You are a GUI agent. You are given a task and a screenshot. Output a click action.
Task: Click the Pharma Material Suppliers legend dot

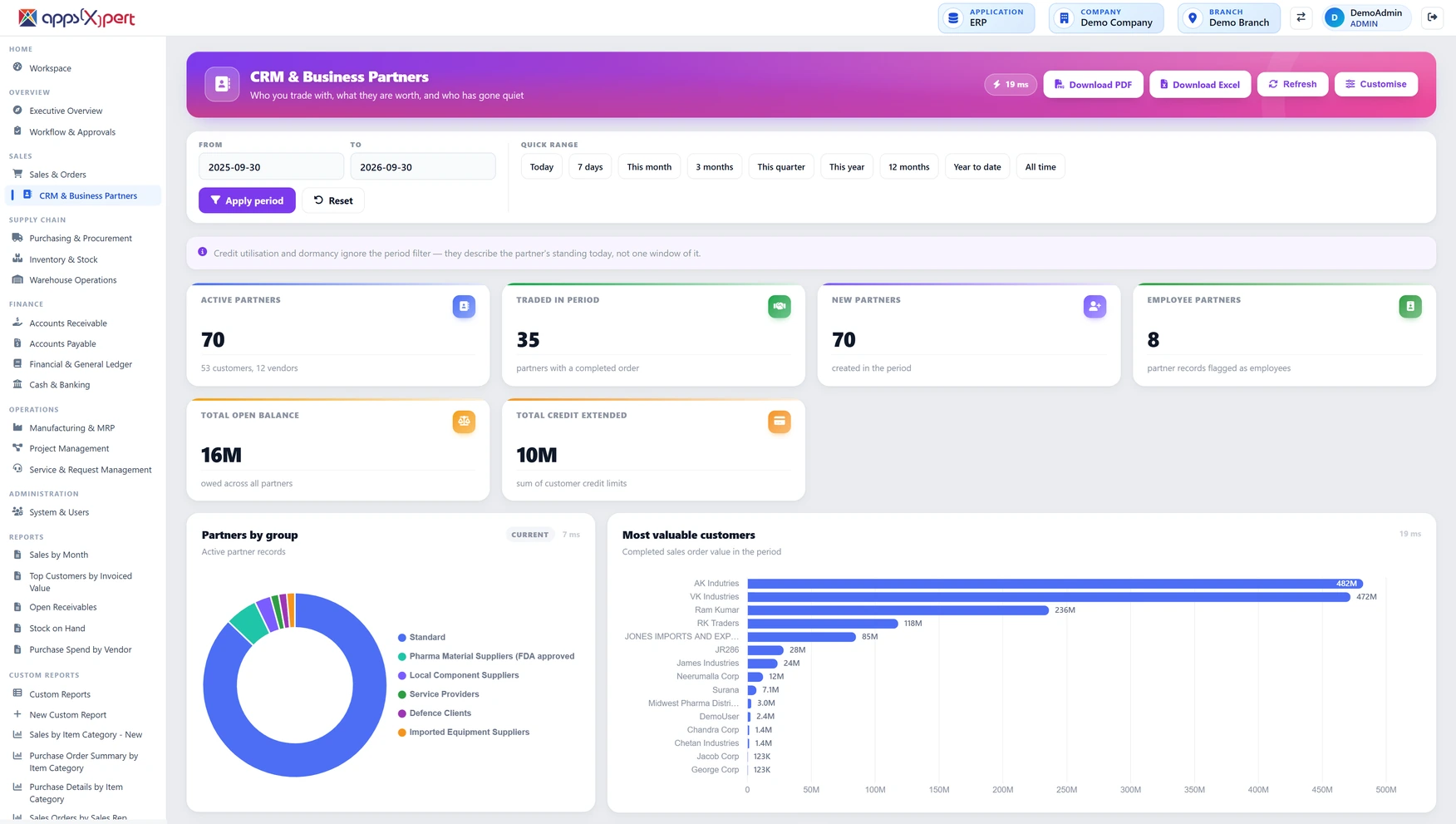(402, 657)
